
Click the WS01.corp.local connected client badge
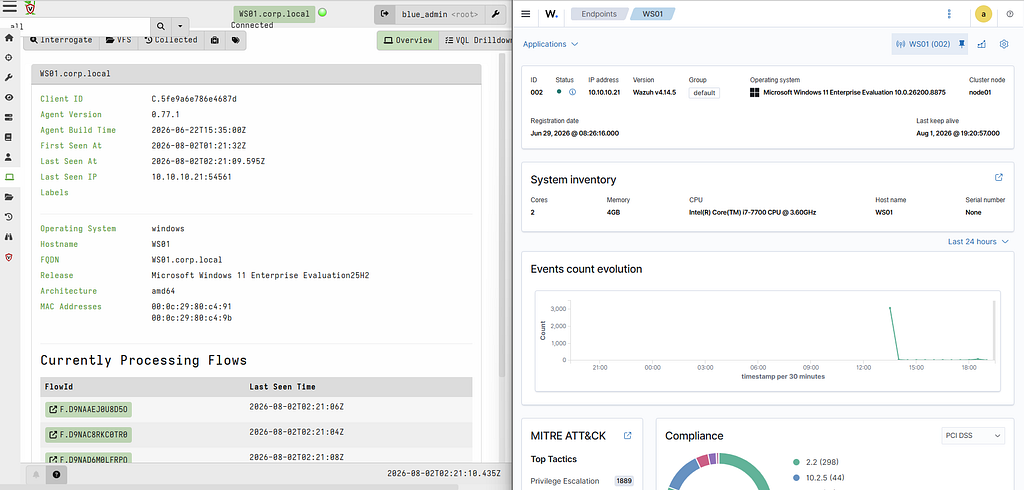(x=274, y=14)
